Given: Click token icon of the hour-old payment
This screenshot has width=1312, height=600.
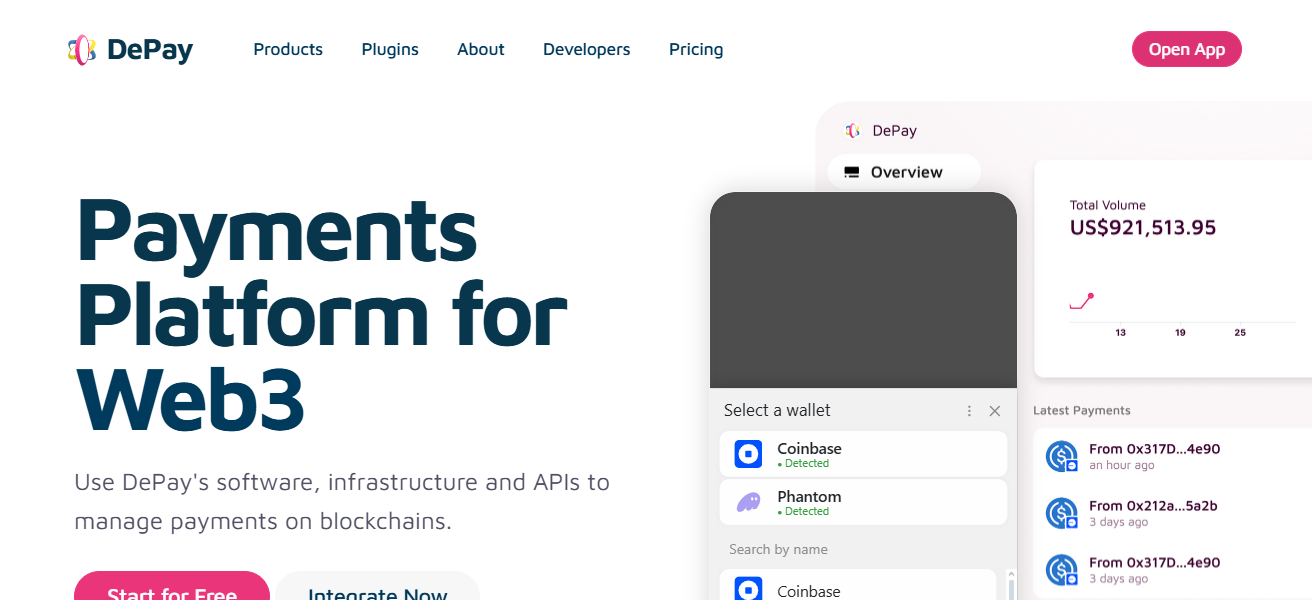Looking at the screenshot, I should (x=1061, y=457).
